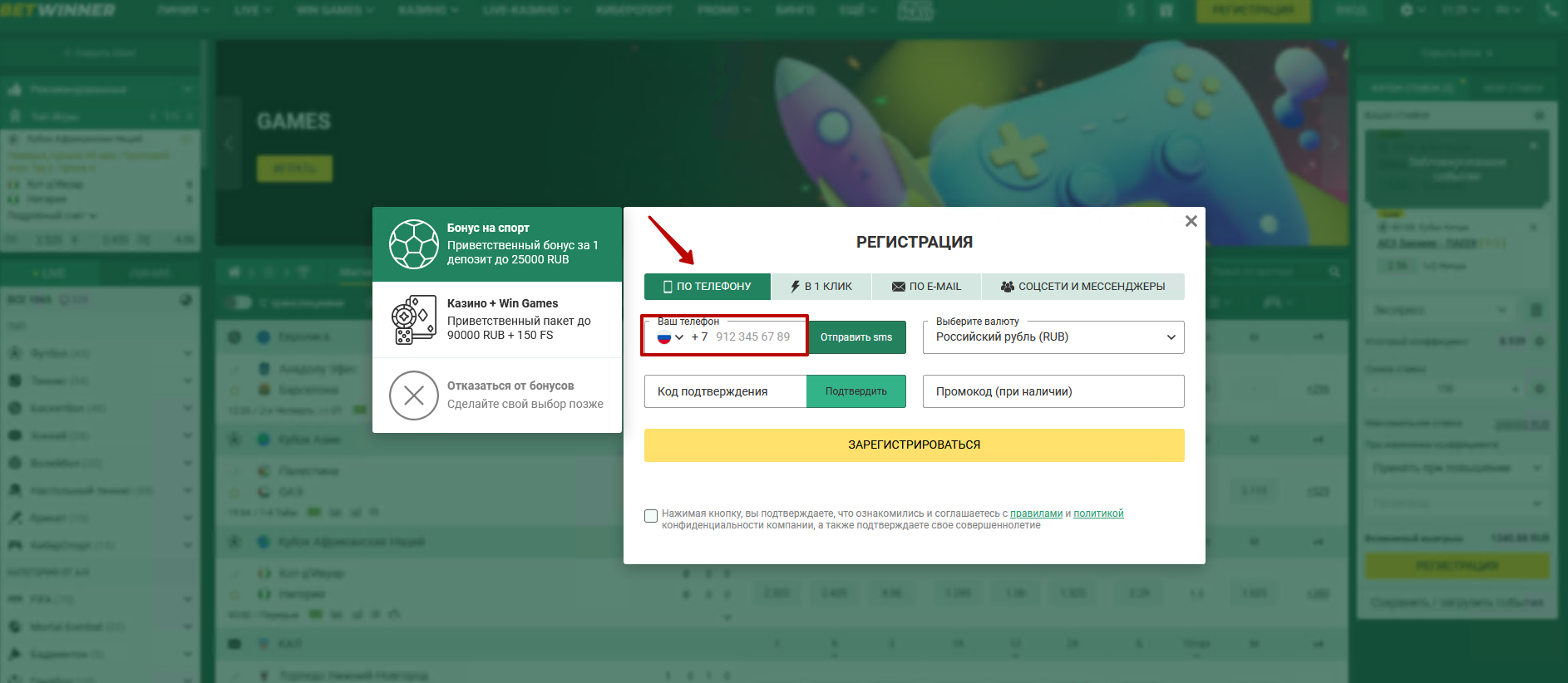Viewport: 1568px width, 683px height.
Task: Click the lightning icon for В 1 КЛИК
Action: coord(795,287)
